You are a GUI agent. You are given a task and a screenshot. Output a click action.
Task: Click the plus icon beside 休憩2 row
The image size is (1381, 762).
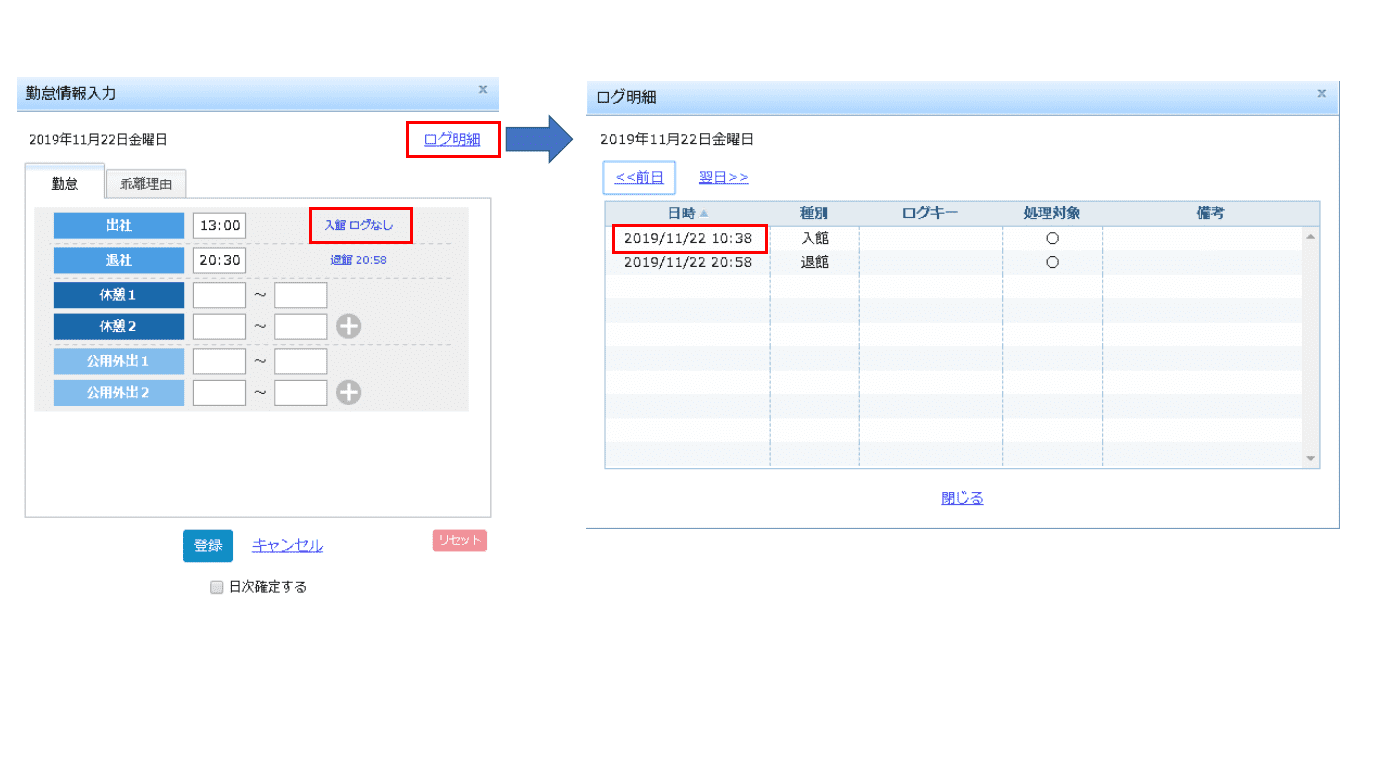point(348,326)
